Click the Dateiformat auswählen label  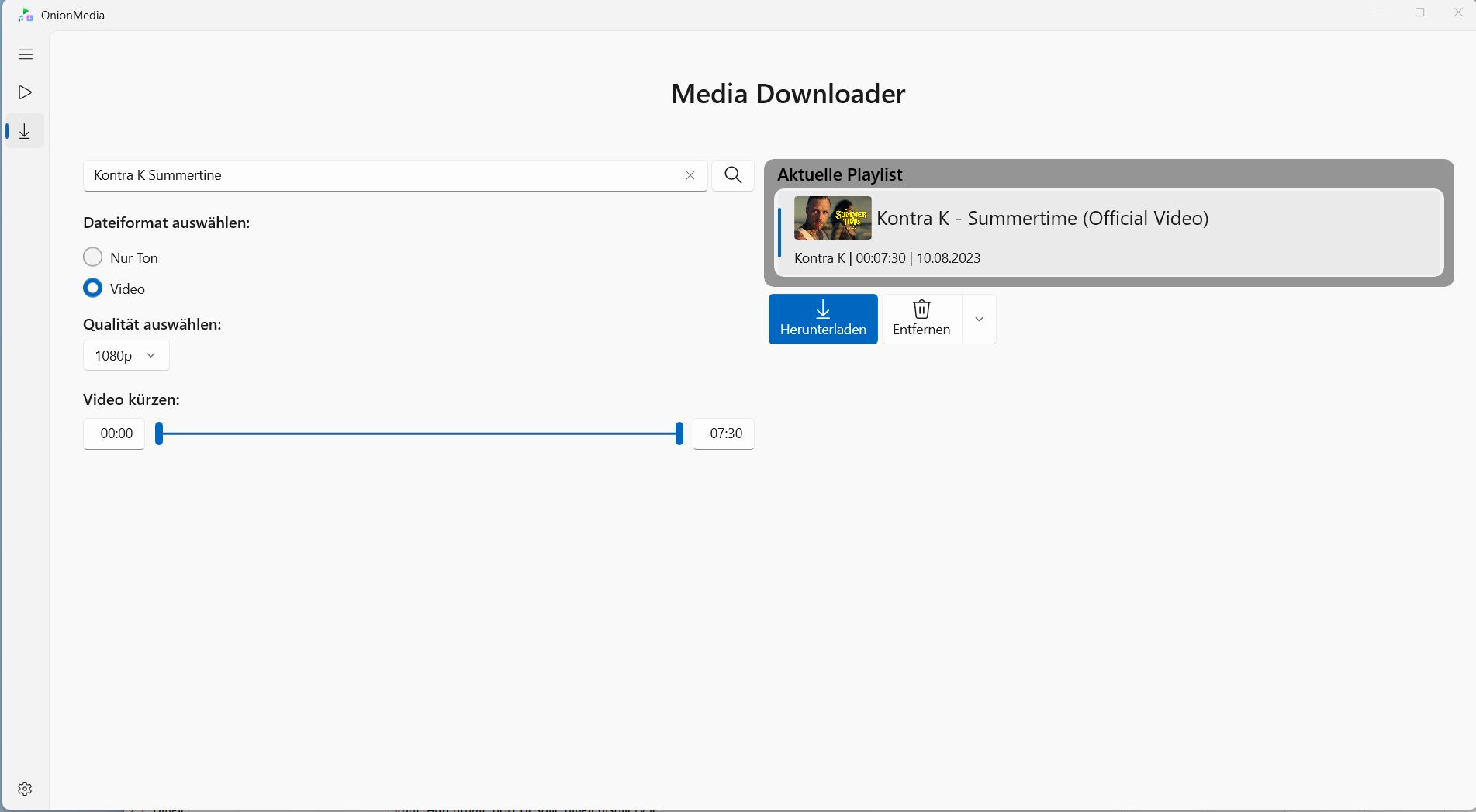tap(167, 223)
